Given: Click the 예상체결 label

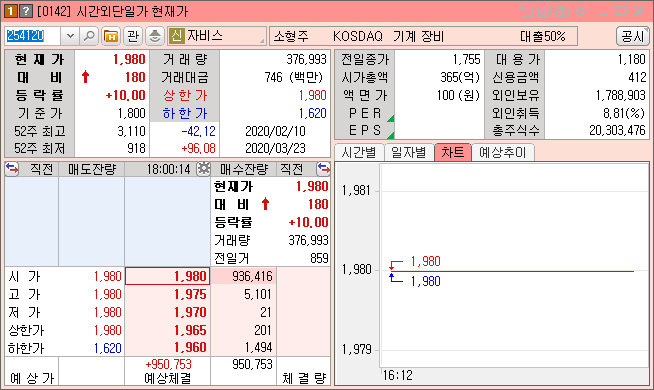Looking at the screenshot, I should coord(168,379).
